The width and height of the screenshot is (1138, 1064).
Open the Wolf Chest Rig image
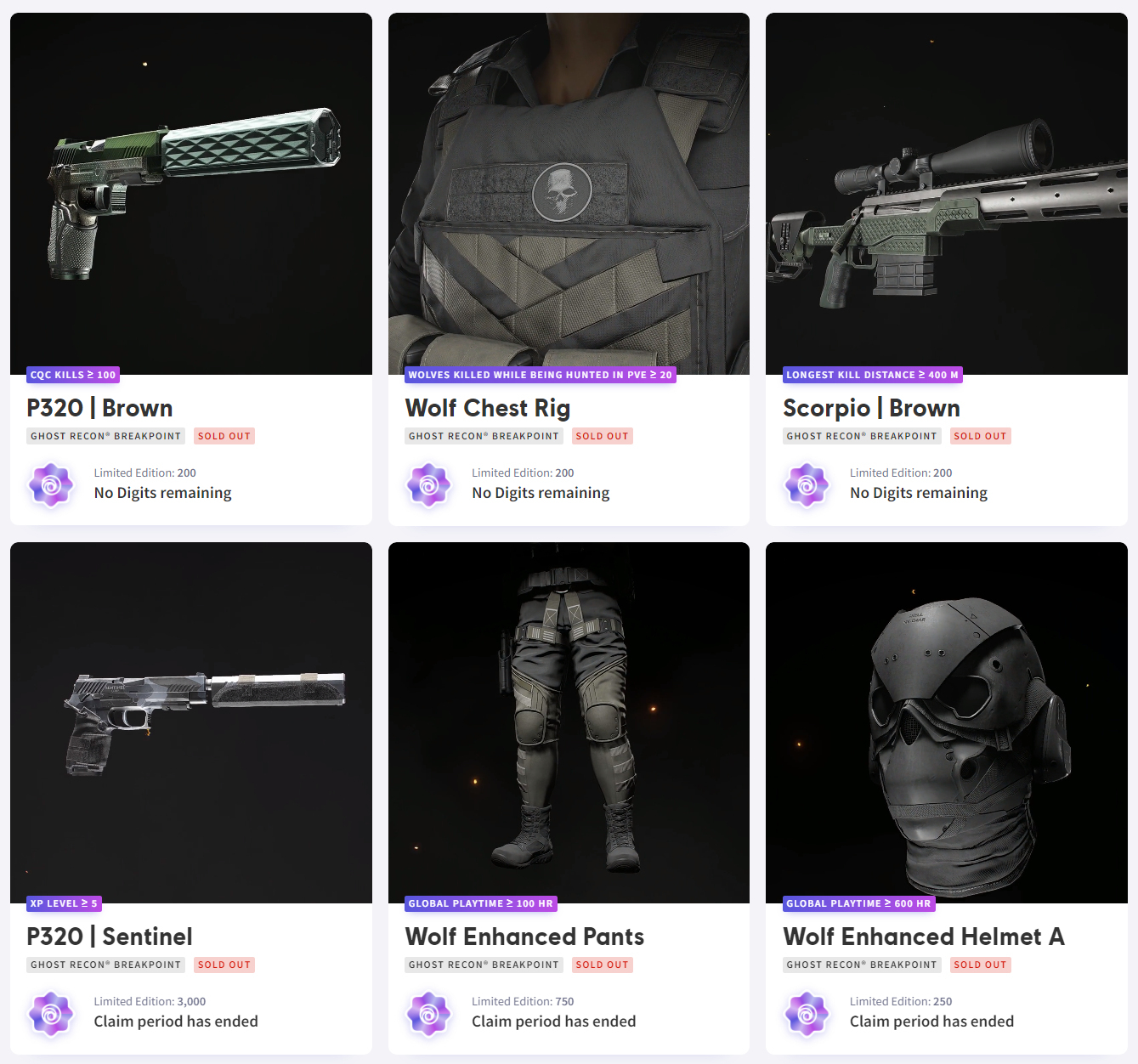[569, 194]
